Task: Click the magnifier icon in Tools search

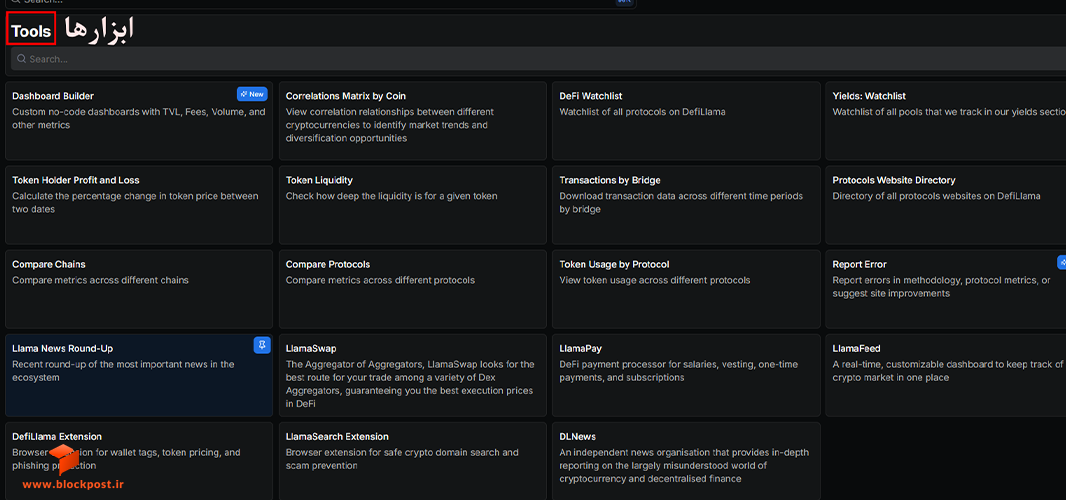Action: click(22, 59)
